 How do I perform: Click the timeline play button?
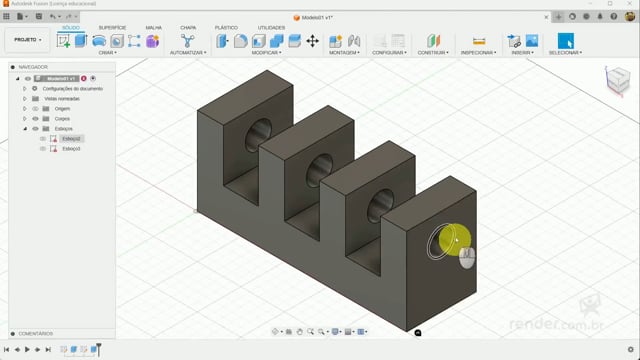point(27,349)
